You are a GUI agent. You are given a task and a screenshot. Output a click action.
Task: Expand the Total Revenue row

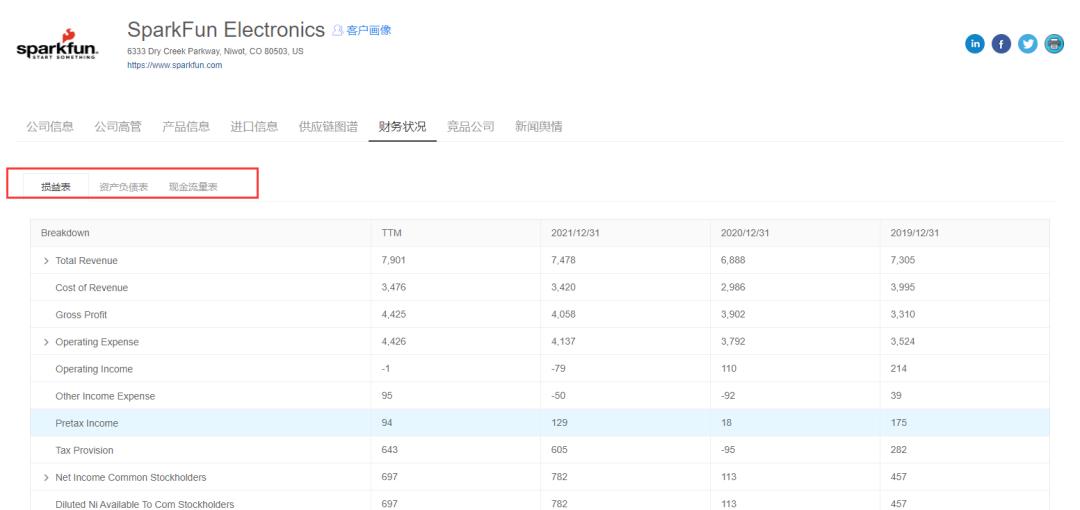[x=46, y=261]
